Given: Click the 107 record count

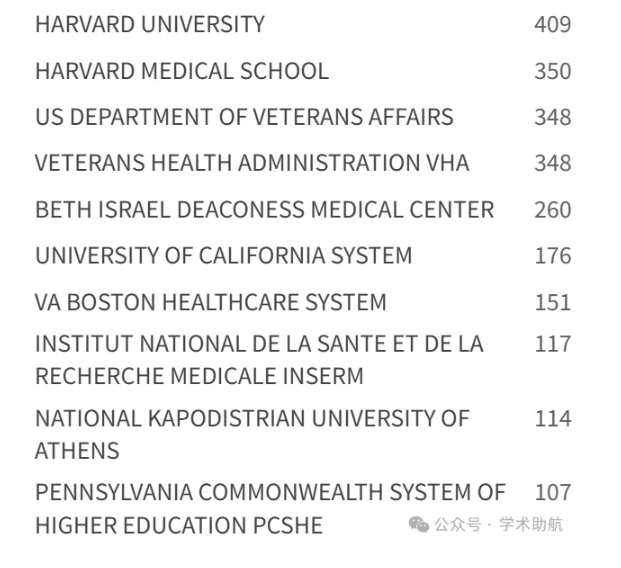Looking at the screenshot, I should pos(553,492).
